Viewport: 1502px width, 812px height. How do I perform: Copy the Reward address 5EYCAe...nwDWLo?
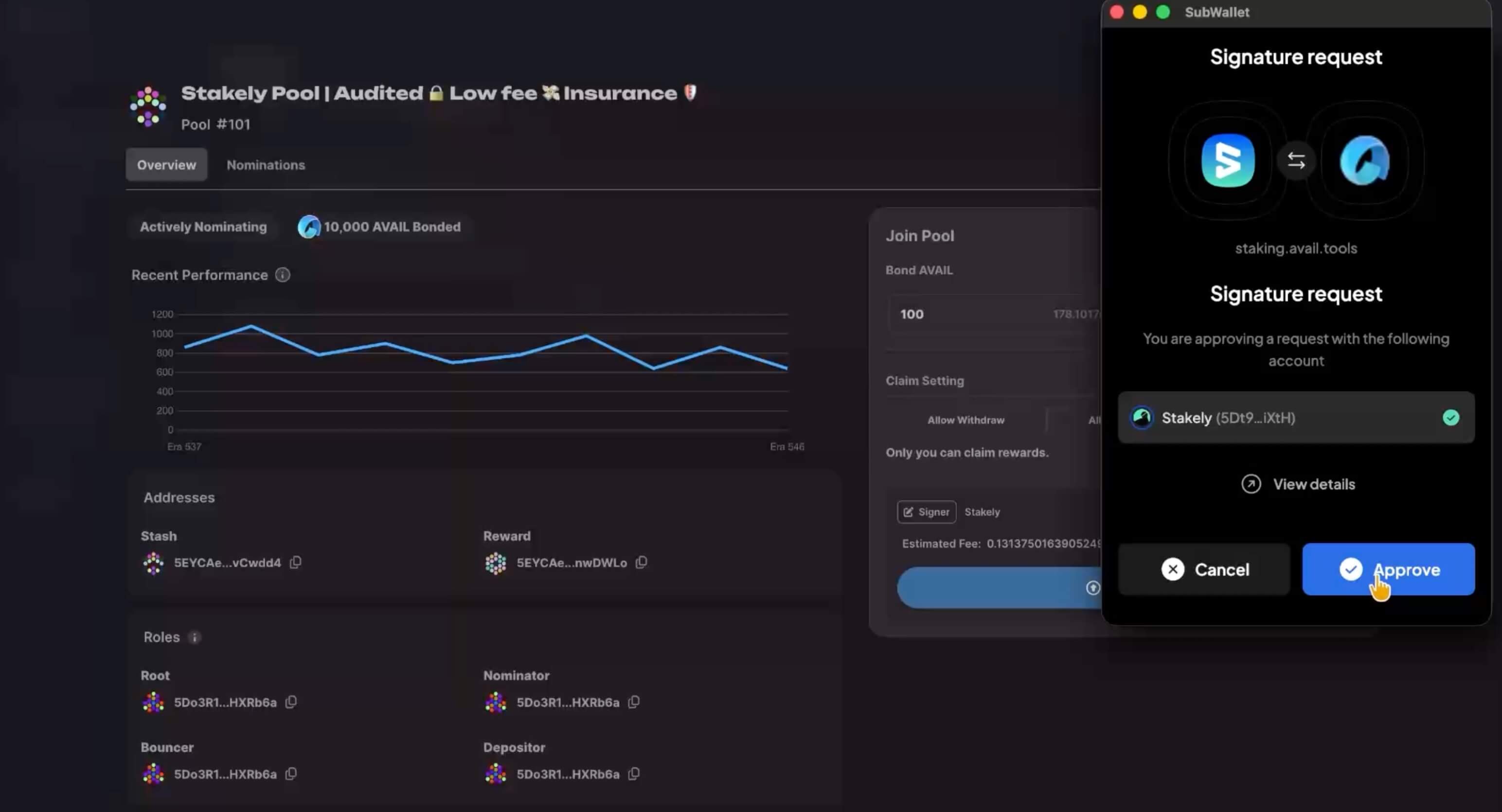642,563
